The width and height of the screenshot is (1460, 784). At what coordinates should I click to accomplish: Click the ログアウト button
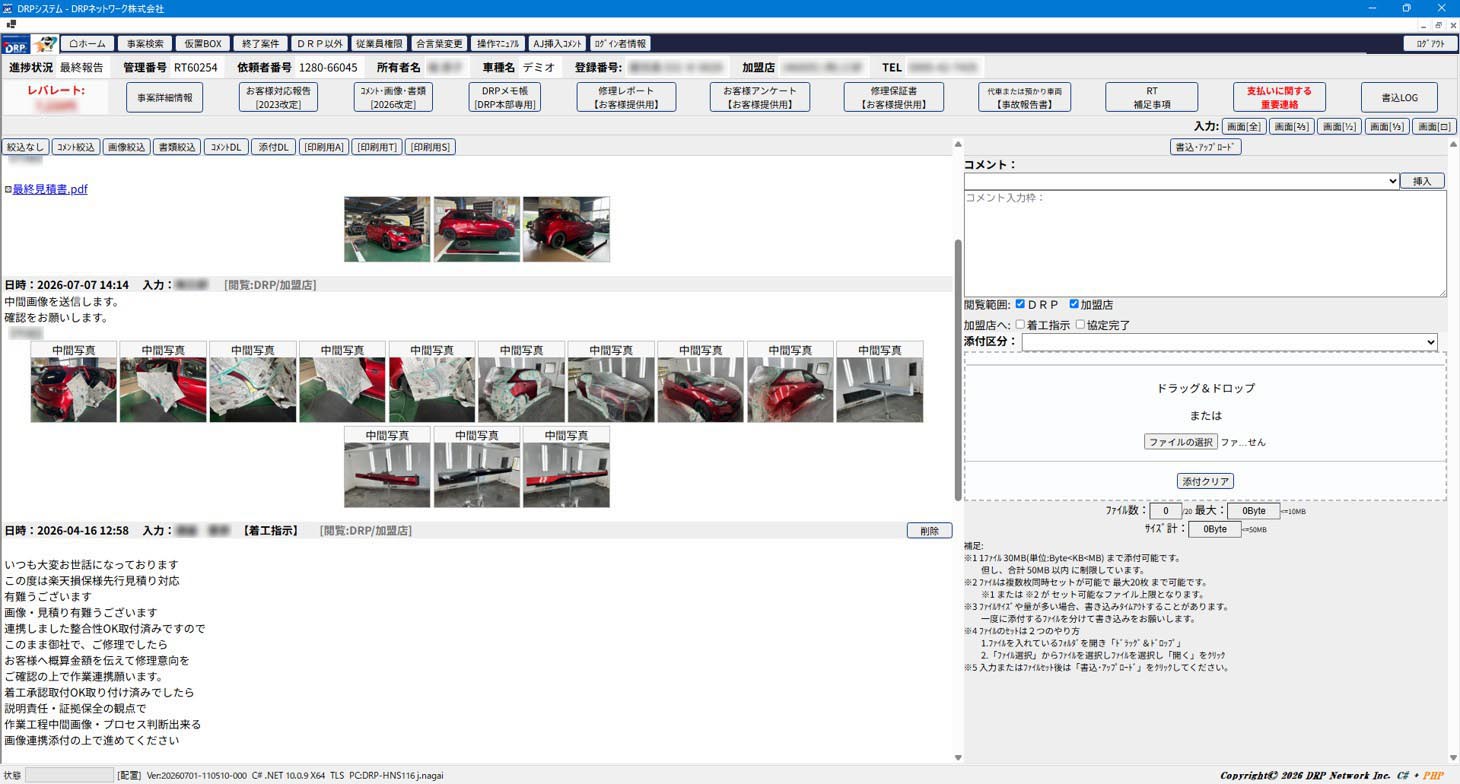1430,44
